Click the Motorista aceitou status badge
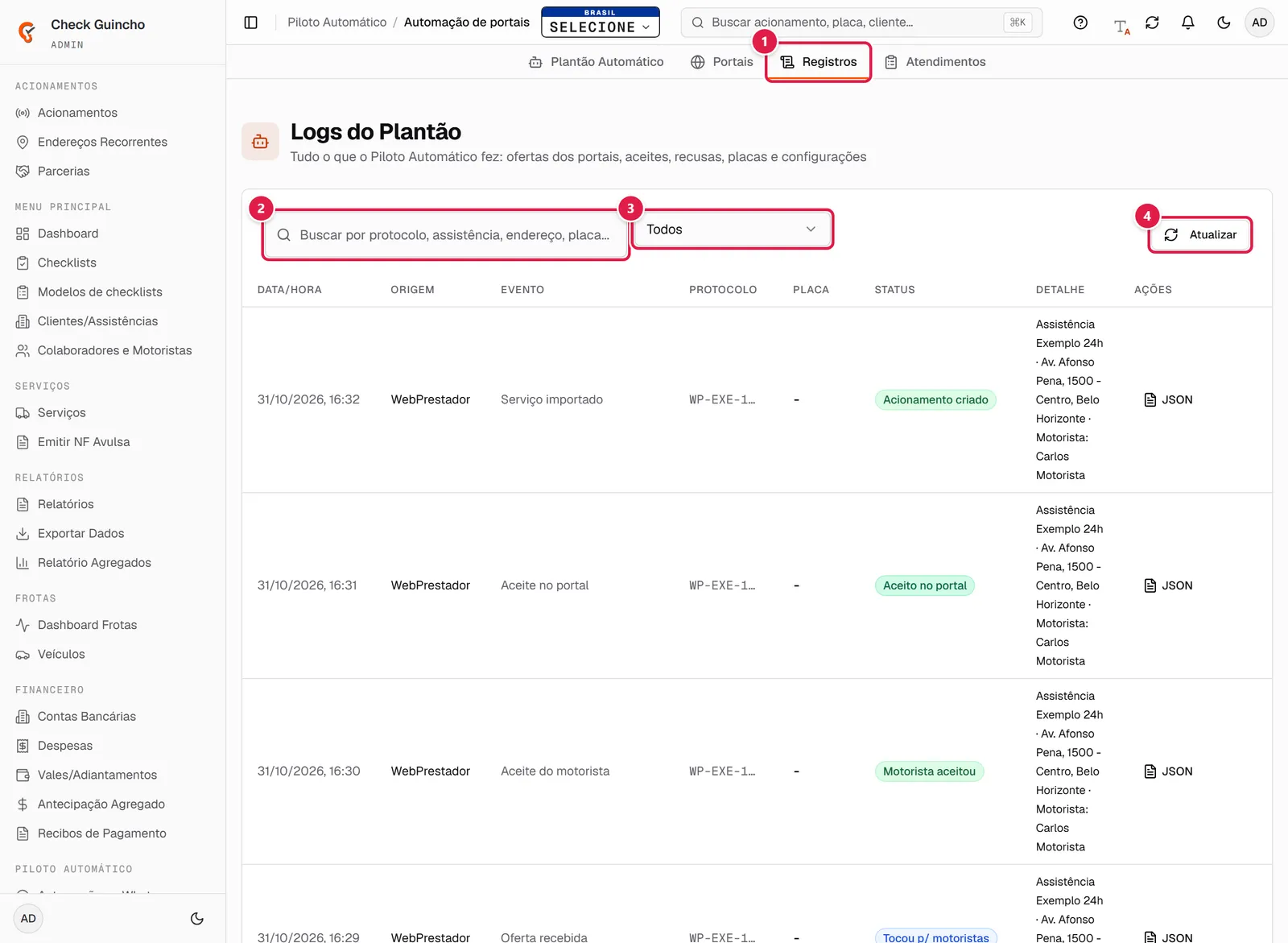The image size is (1288, 943). coord(929,771)
